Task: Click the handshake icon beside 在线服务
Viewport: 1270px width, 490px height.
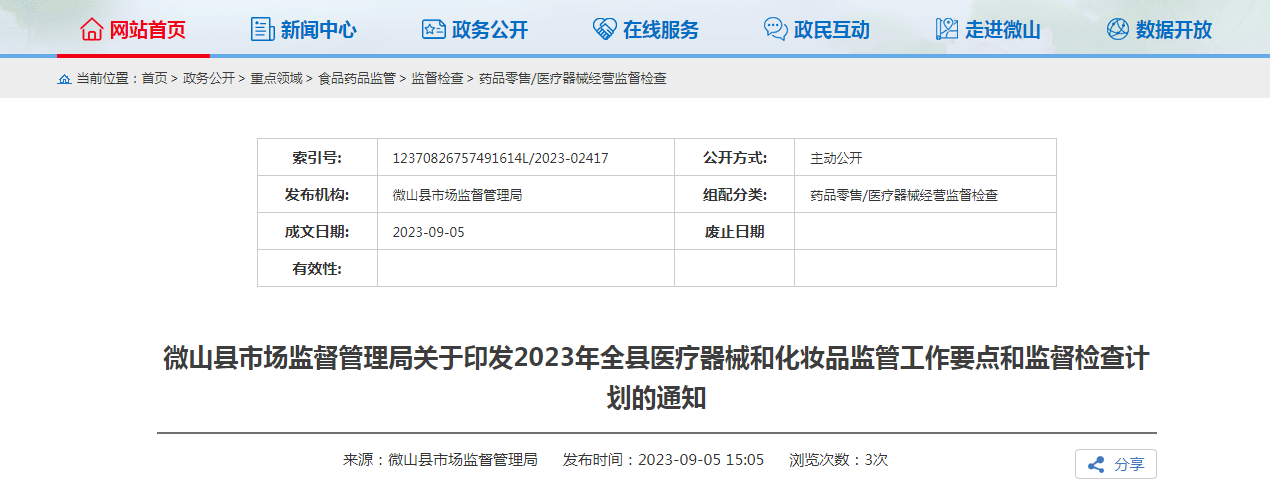Action: [x=604, y=29]
